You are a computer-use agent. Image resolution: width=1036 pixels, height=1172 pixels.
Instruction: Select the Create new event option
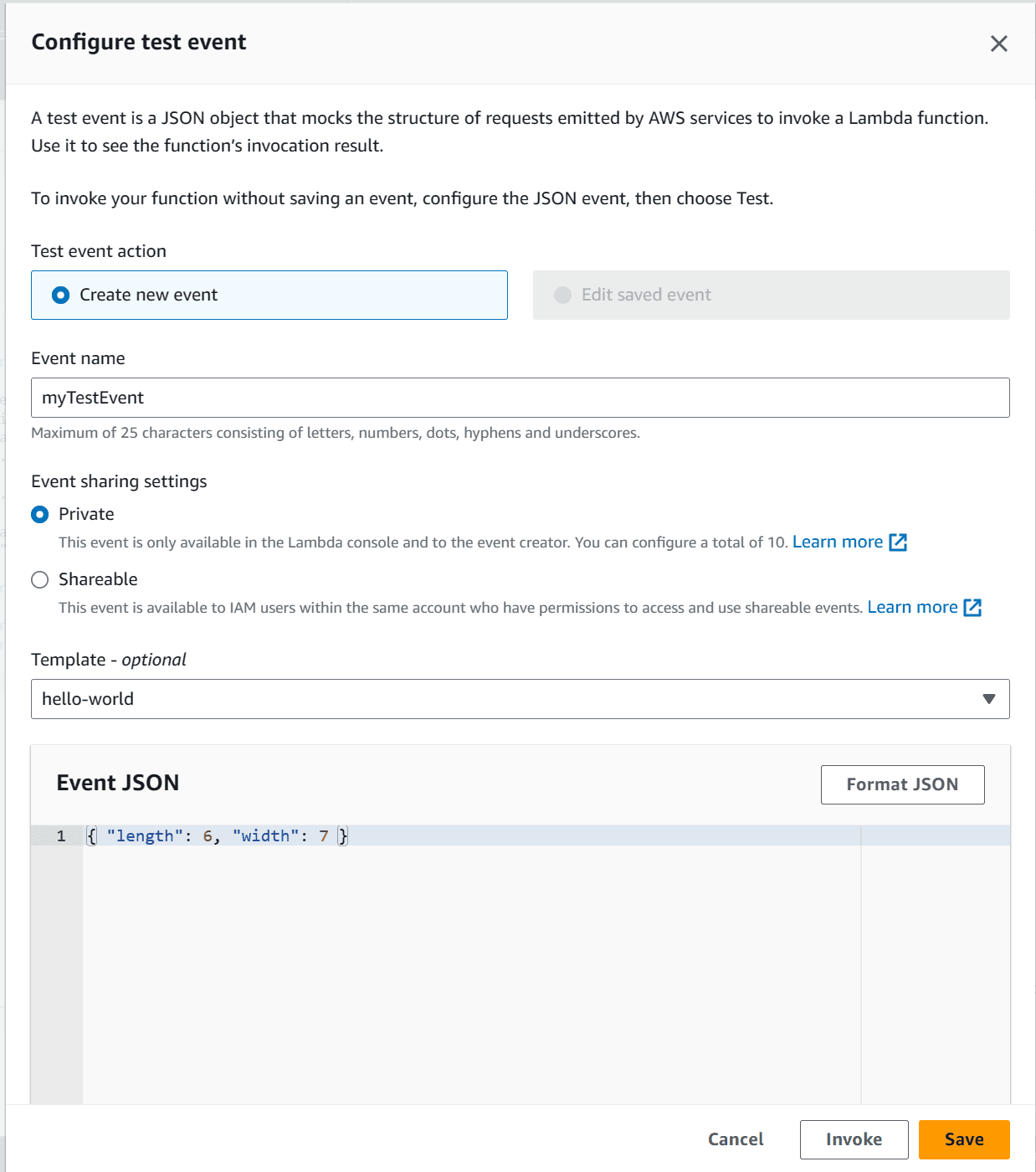tap(60, 295)
